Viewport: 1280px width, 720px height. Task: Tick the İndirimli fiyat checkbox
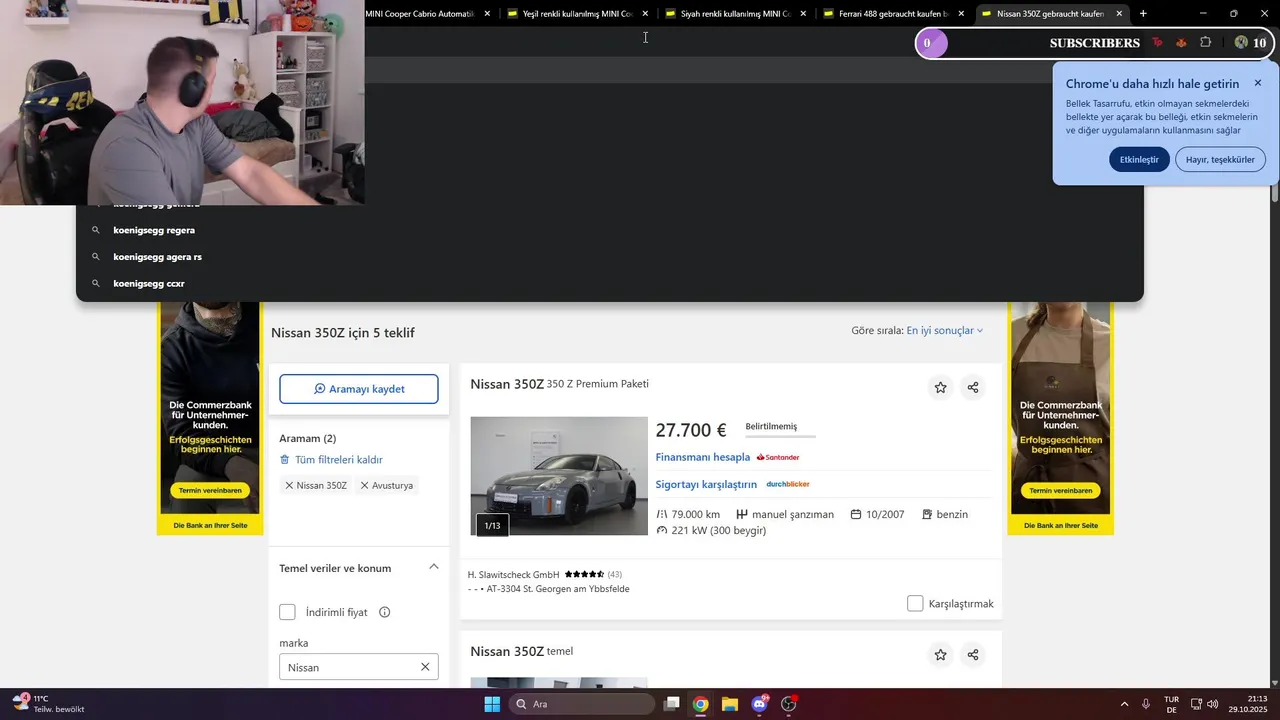tap(288, 612)
